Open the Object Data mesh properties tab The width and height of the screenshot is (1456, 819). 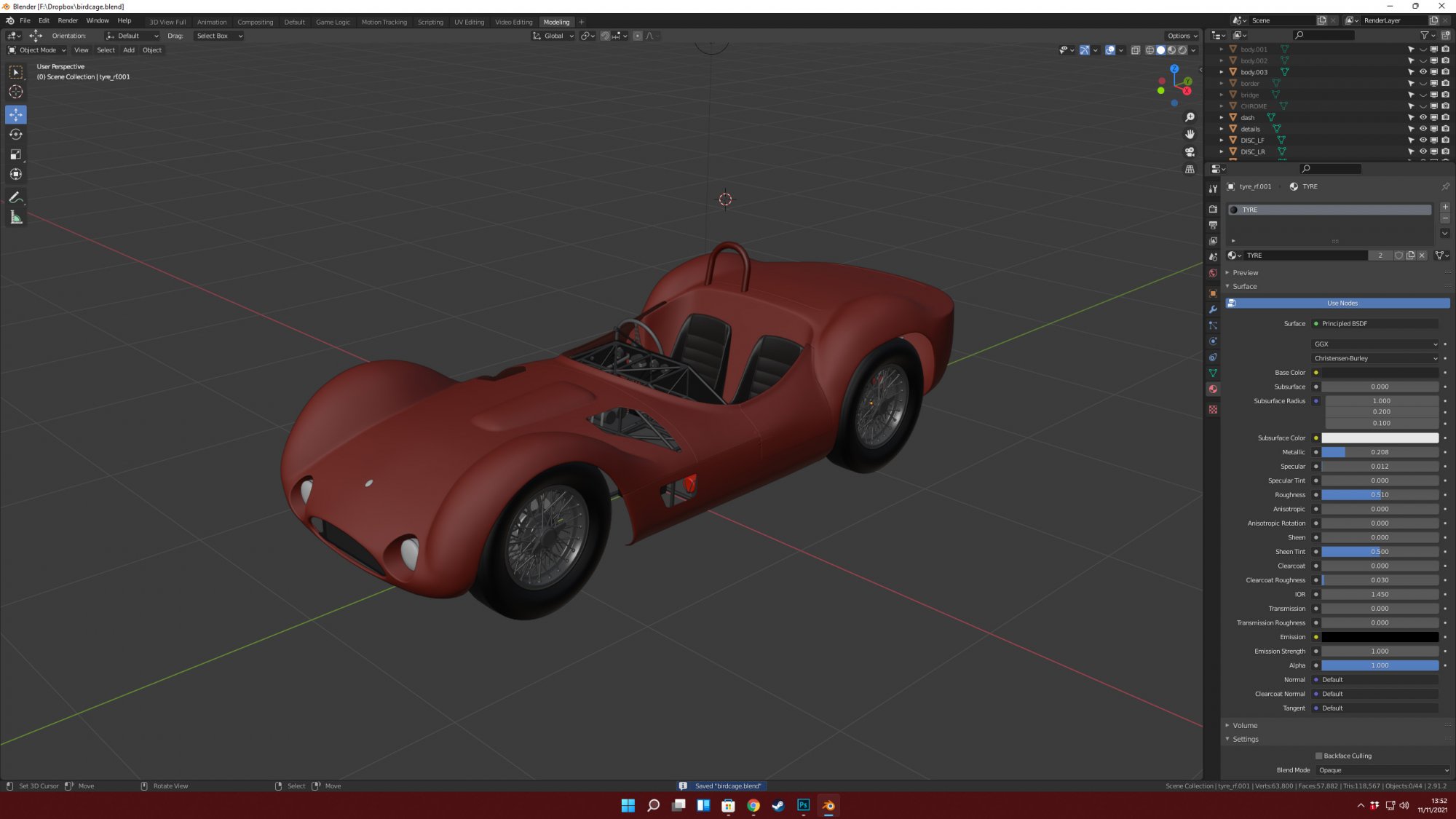(x=1213, y=373)
